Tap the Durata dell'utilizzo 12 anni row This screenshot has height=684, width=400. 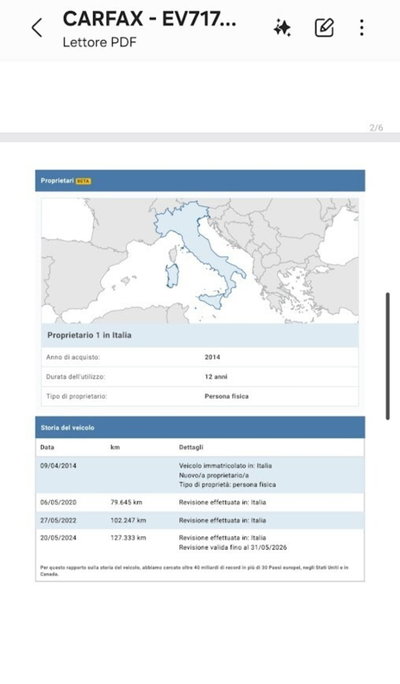click(x=200, y=376)
